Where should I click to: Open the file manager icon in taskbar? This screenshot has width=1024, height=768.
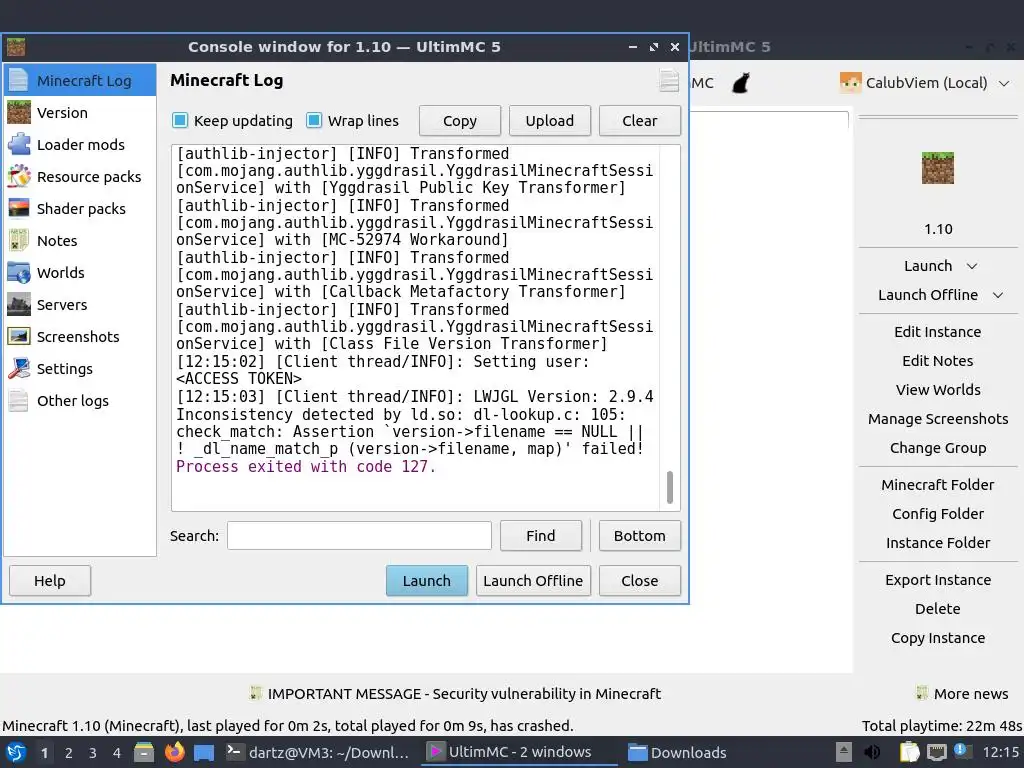click(144, 752)
